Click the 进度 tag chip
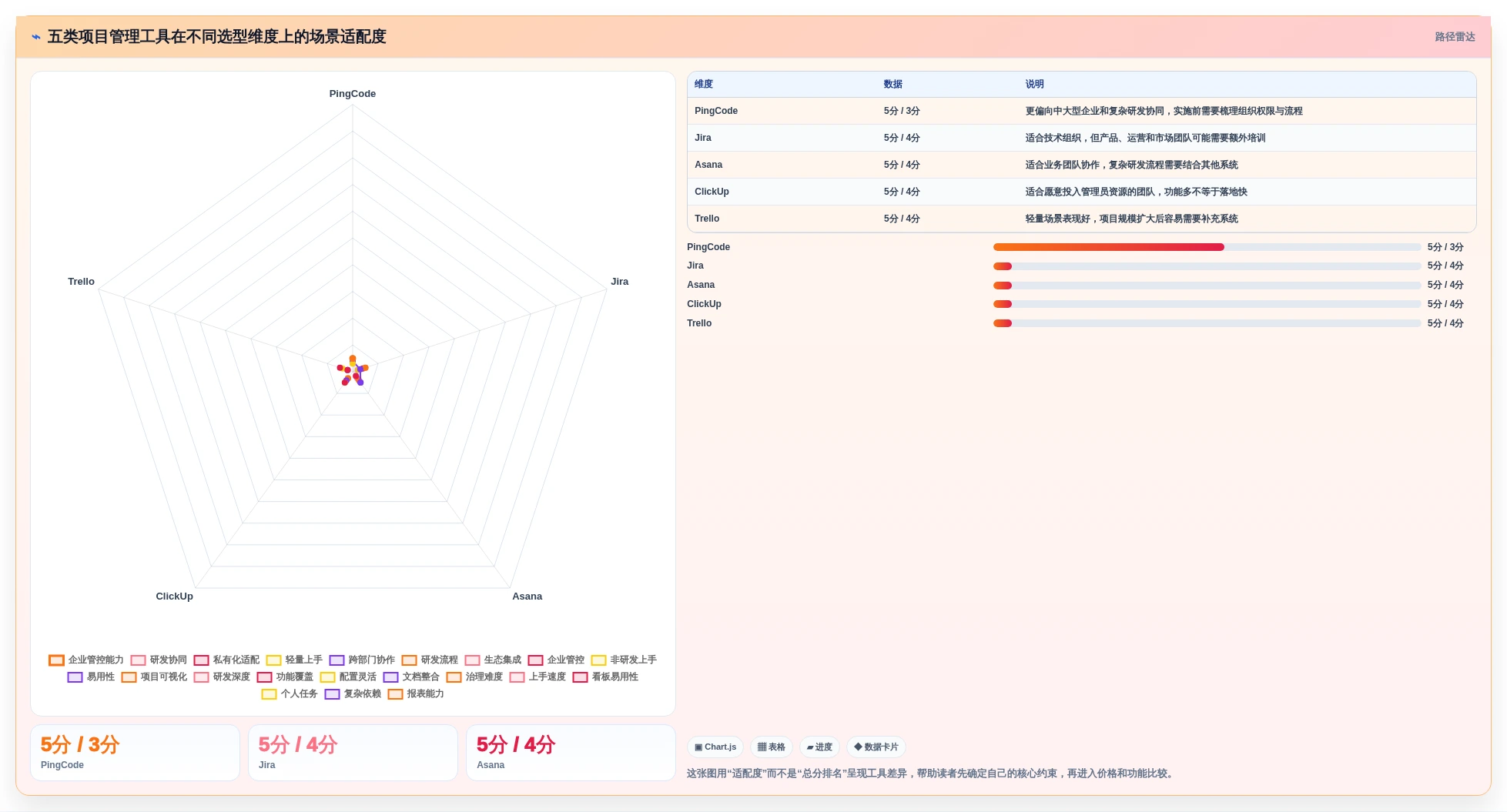This screenshot has height=812, width=1507. pyautogui.click(x=819, y=747)
